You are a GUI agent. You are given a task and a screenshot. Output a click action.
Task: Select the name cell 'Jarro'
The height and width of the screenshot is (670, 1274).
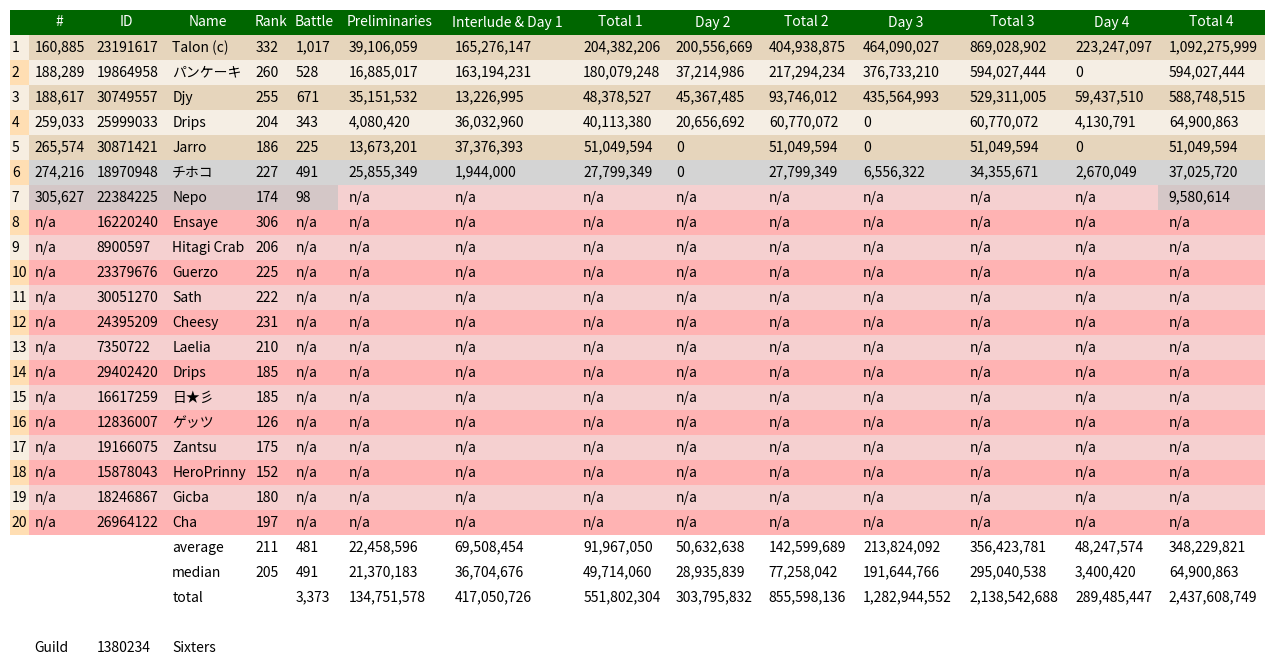(x=189, y=147)
